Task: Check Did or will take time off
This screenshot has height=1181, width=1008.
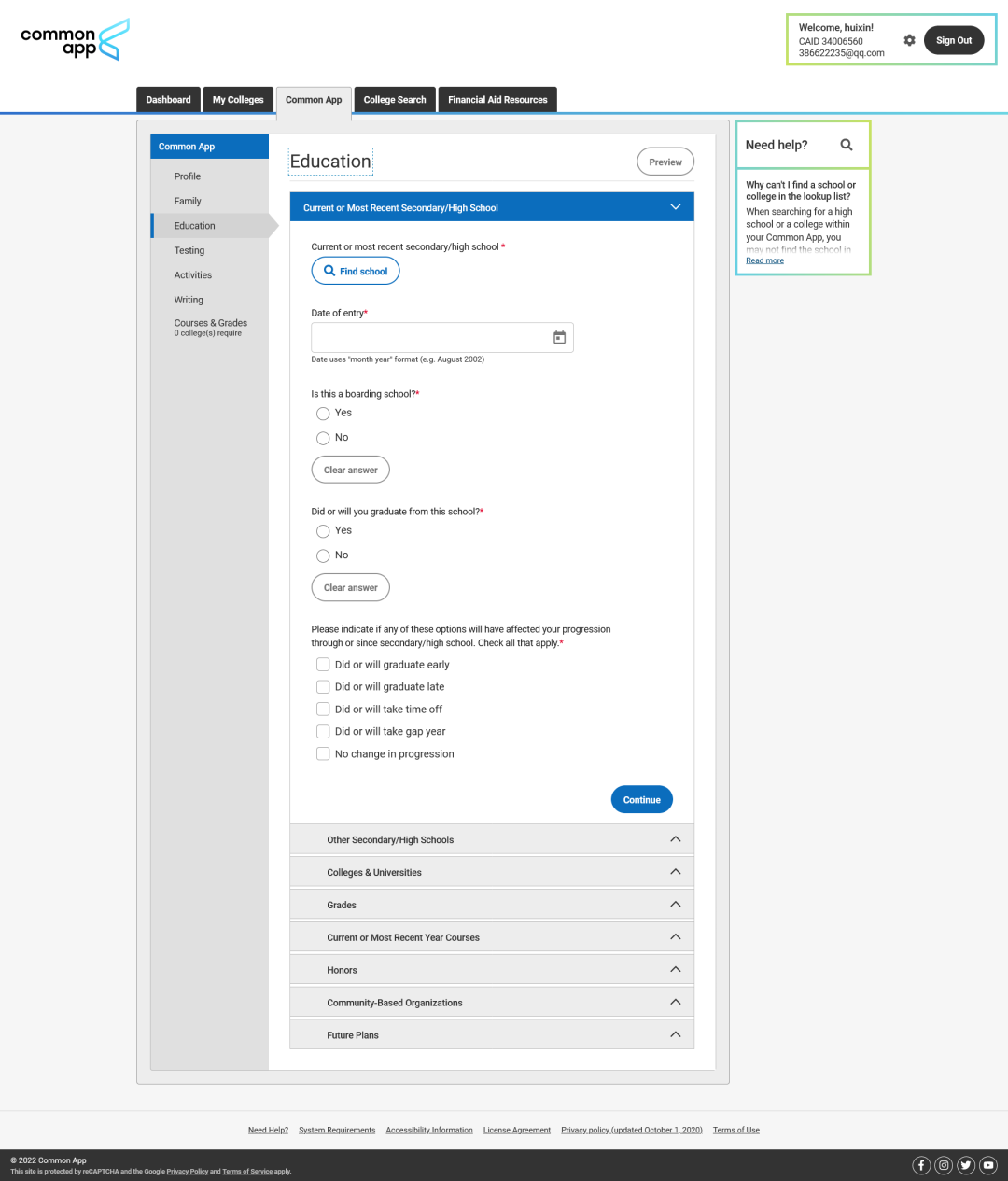Action: [323, 710]
